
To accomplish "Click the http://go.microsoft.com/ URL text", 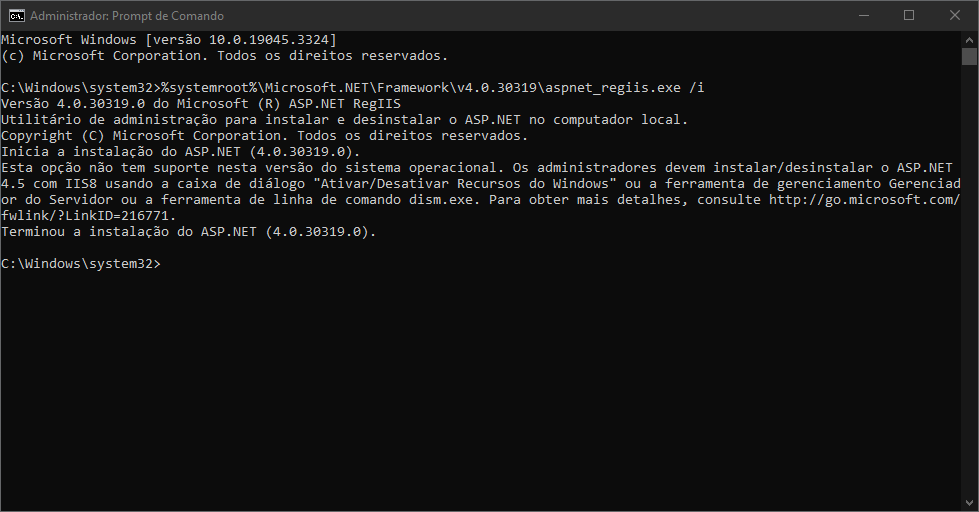I will click(864, 200).
